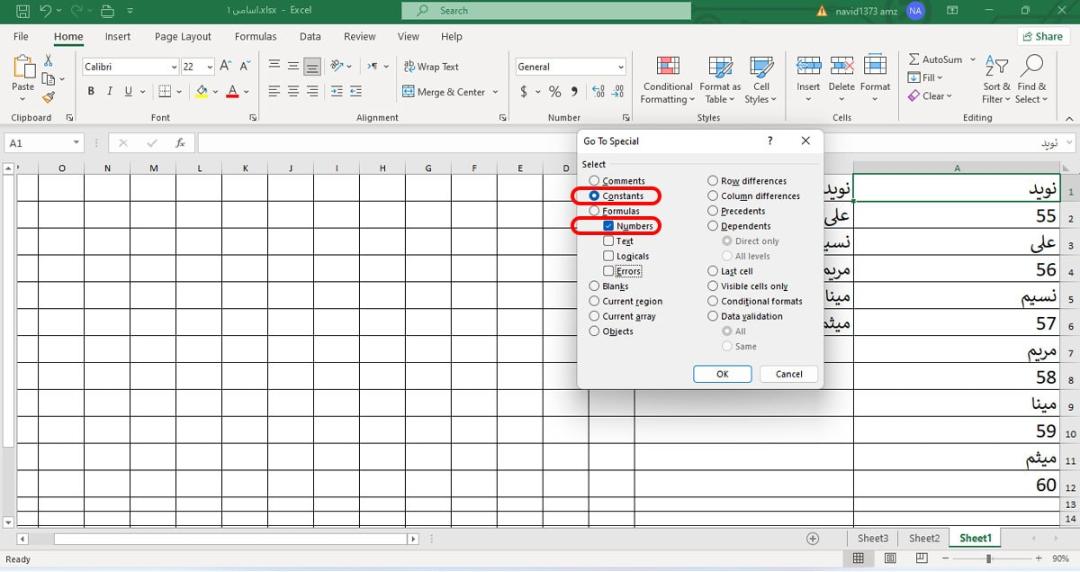Click AutoSum sigma icon

pos(914,59)
